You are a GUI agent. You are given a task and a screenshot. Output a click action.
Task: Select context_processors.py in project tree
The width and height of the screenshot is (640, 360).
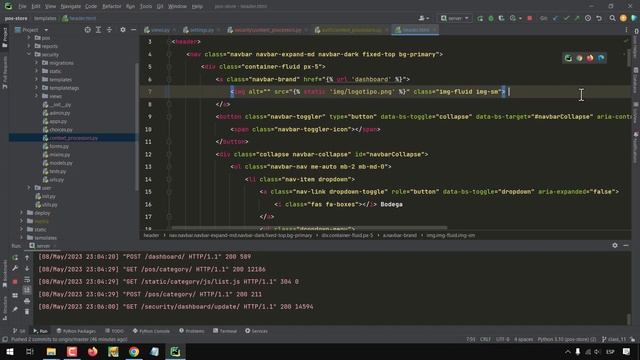click(73, 138)
